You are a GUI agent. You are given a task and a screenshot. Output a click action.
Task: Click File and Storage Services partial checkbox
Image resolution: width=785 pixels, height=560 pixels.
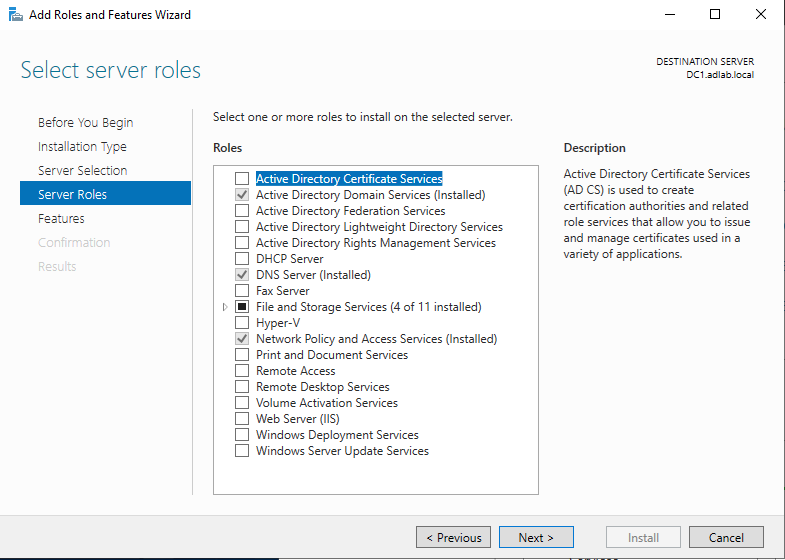242,307
